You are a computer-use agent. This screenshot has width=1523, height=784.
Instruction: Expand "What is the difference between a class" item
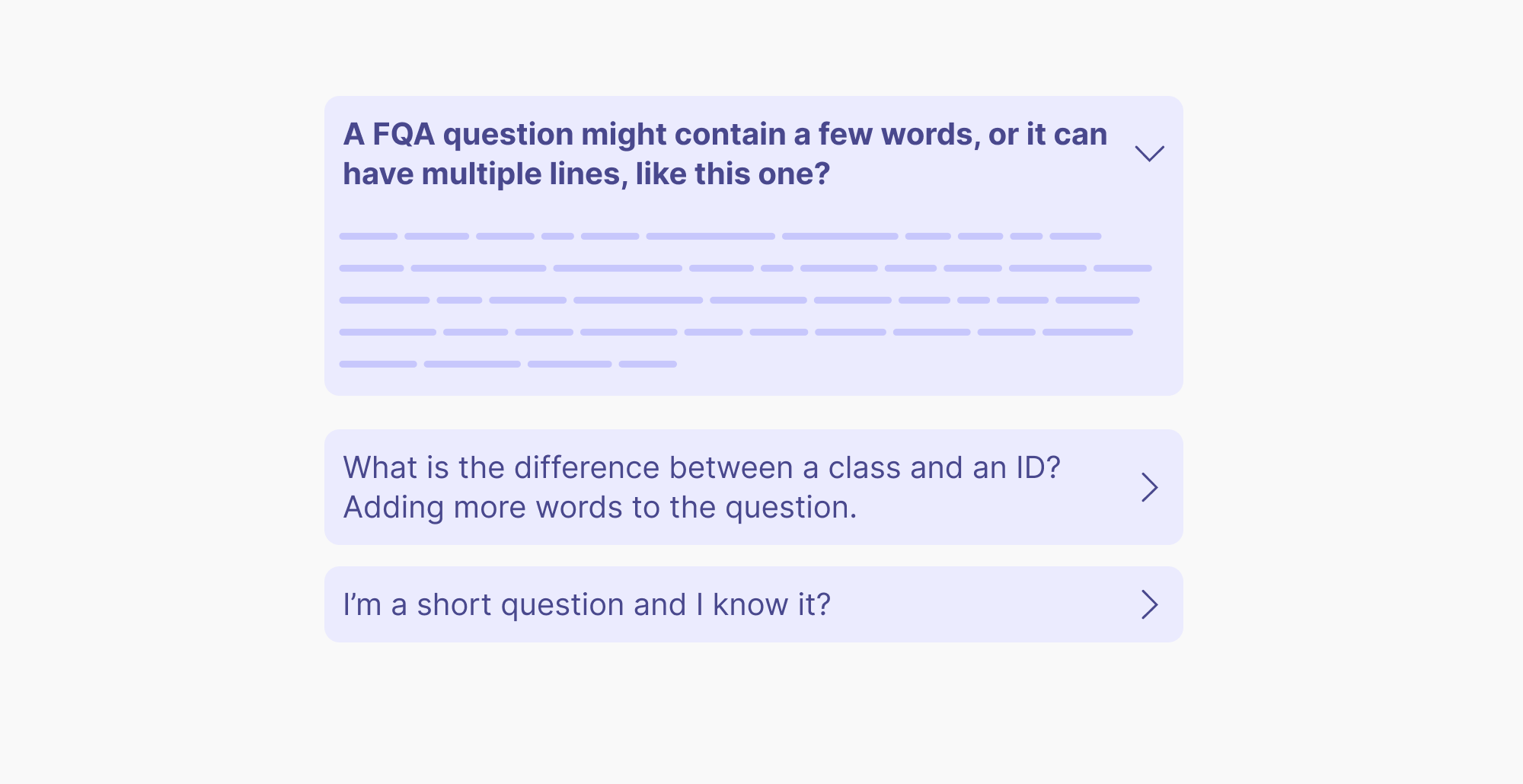coord(701,467)
